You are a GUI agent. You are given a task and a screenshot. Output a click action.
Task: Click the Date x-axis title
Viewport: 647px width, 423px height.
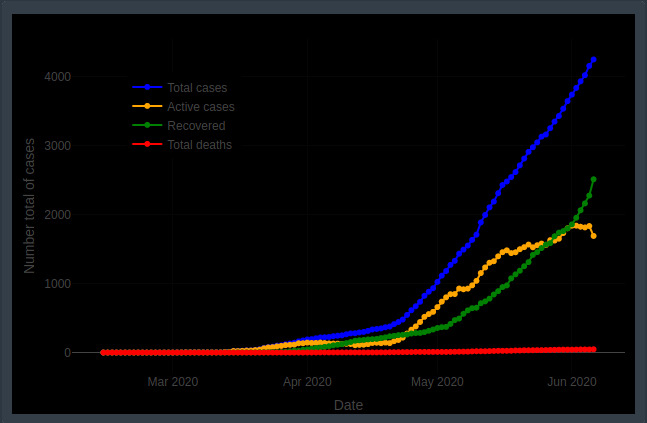pos(348,405)
